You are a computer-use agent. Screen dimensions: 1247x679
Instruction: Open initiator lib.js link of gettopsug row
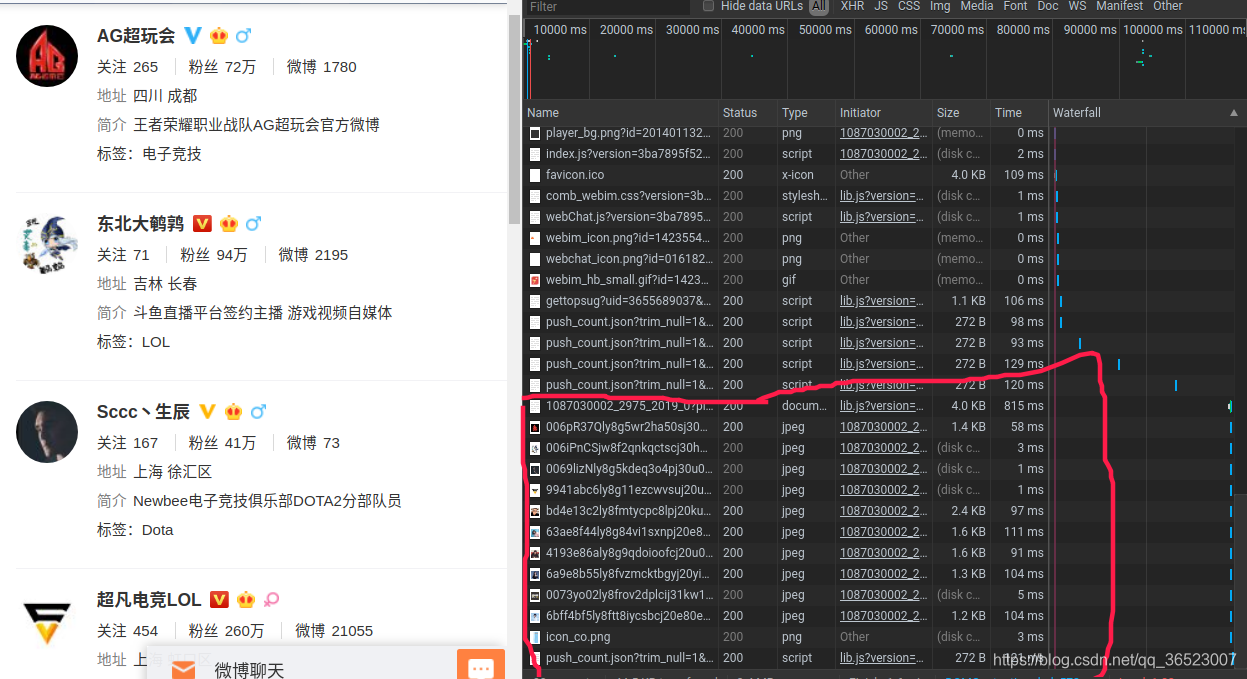tap(882, 301)
